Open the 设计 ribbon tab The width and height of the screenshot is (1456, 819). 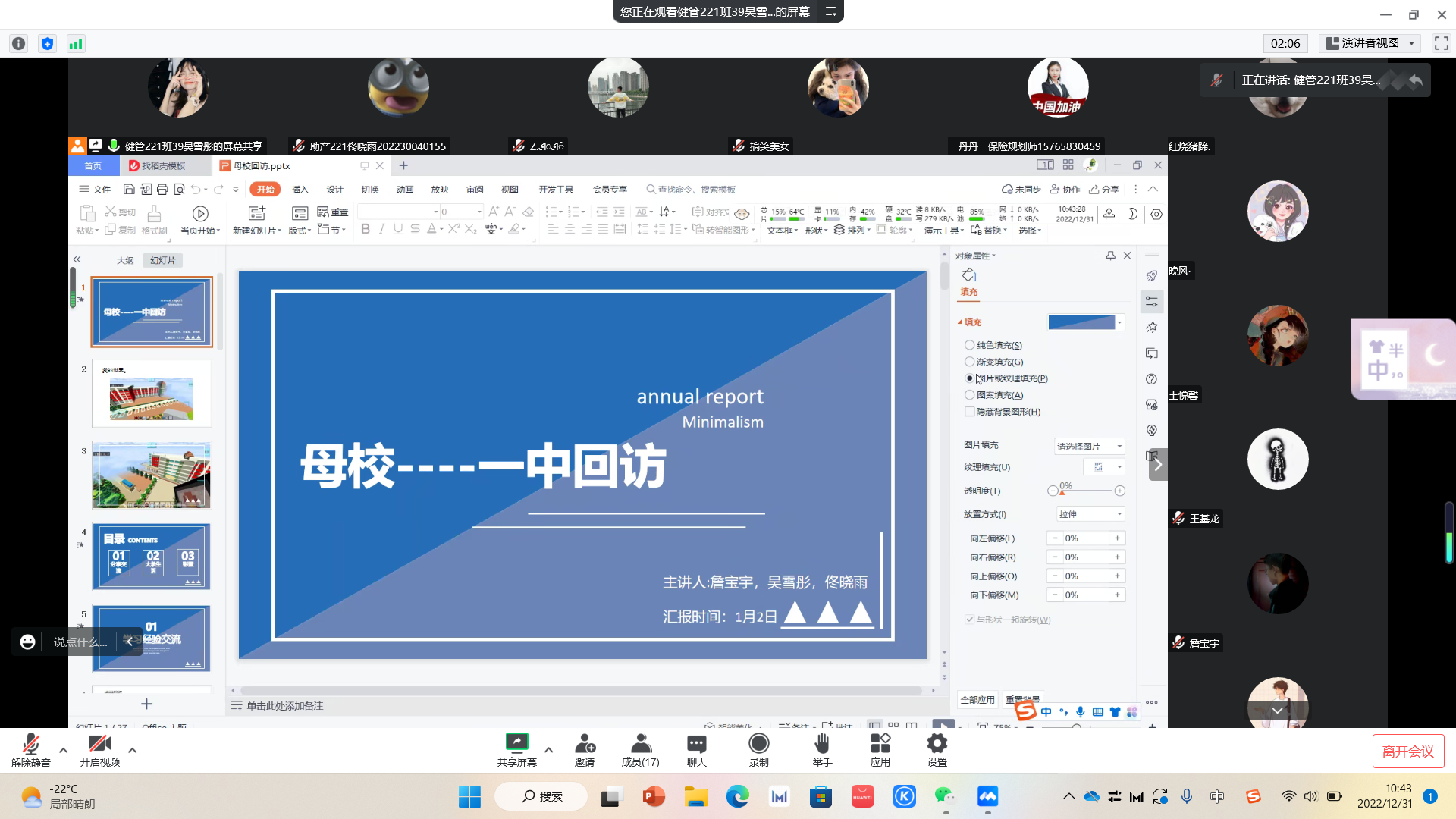pyautogui.click(x=334, y=190)
